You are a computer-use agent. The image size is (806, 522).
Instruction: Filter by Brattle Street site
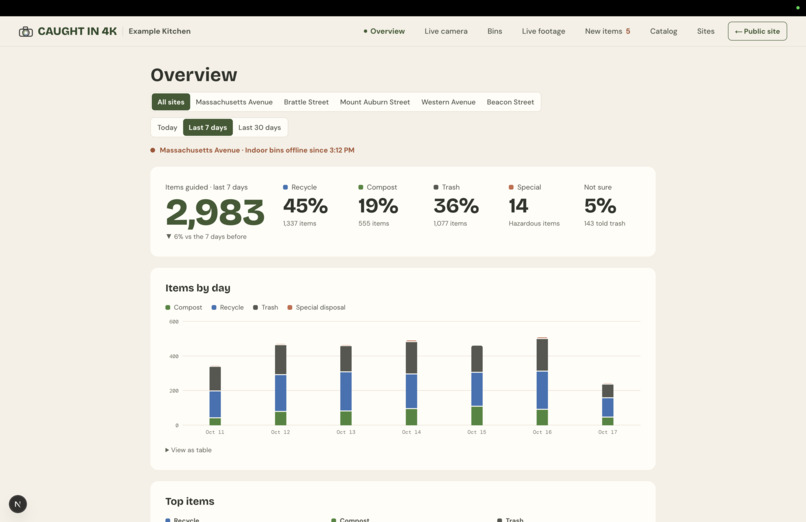pos(306,102)
